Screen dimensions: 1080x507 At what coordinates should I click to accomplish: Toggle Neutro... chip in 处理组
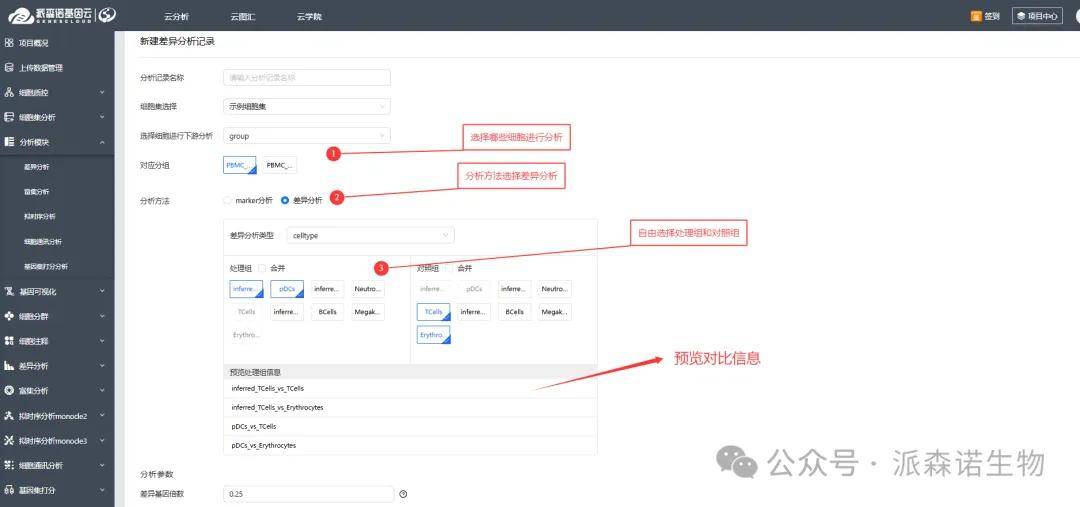[368, 289]
